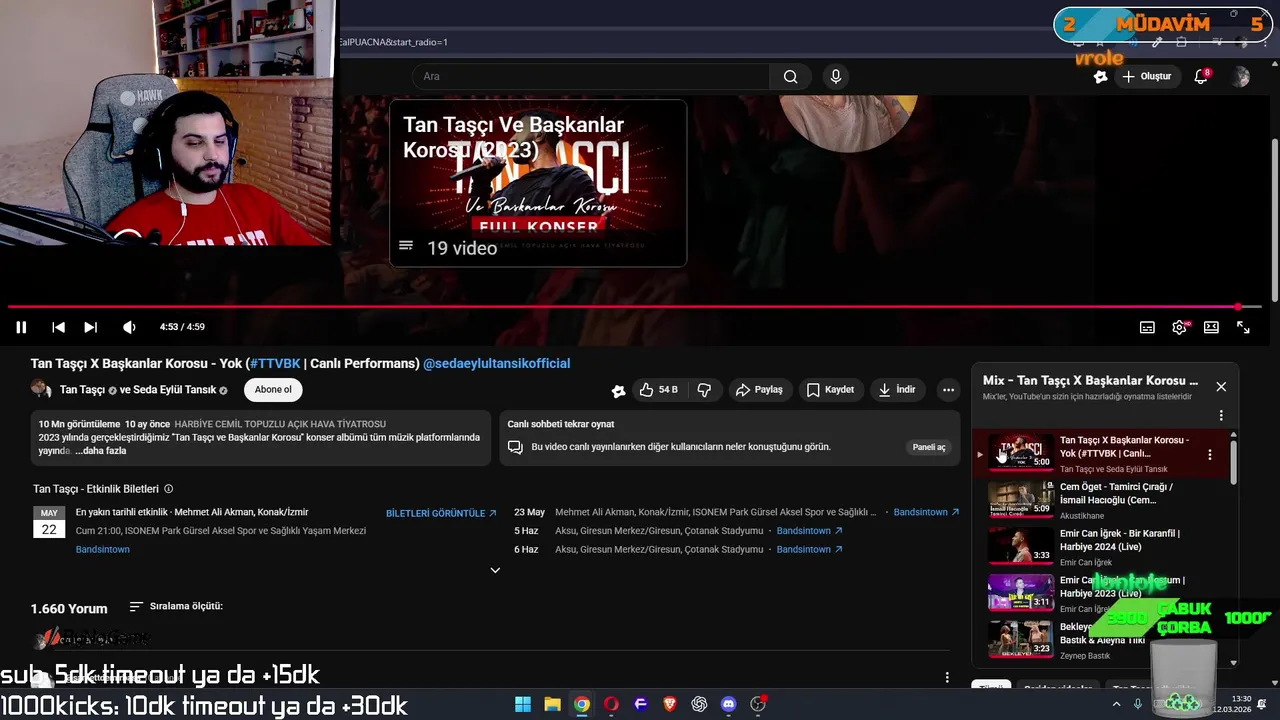The width and height of the screenshot is (1280, 720).
Task: Skip back to the previous video
Action: click(58, 327)
